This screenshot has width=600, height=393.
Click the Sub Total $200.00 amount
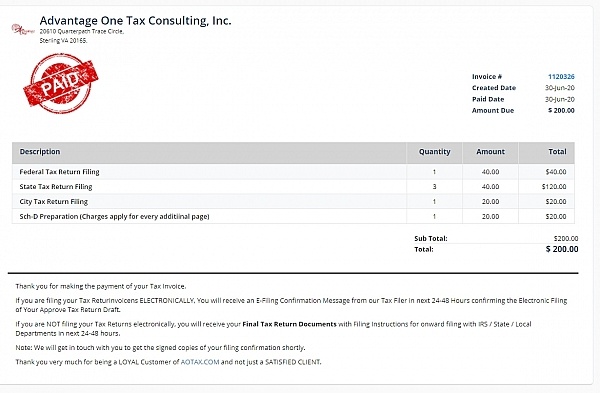[x=566, y=238]
